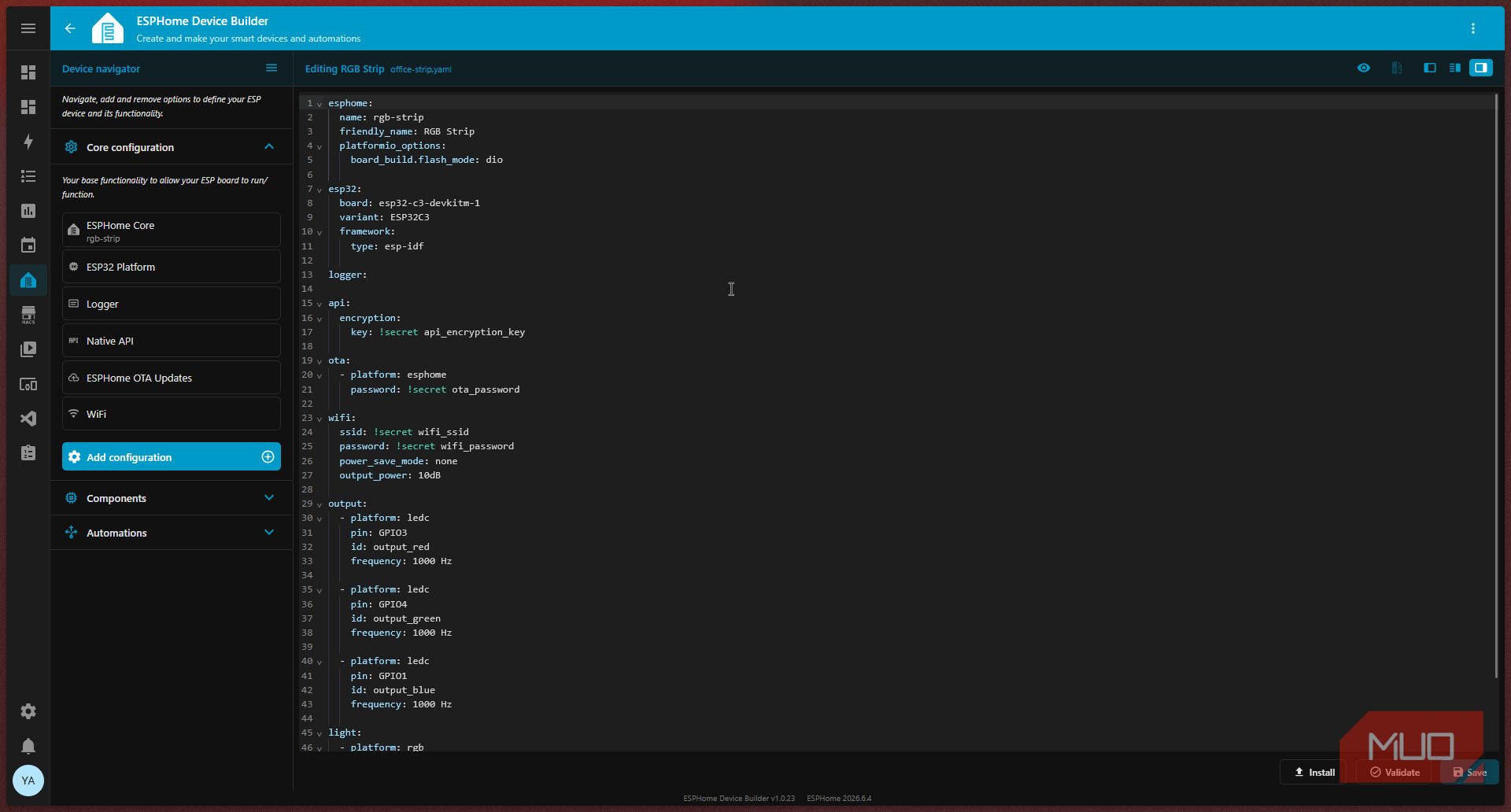Open the three-dot overflow menu
This screenshot has width=1511, height=812.
tap(1473, 28)
